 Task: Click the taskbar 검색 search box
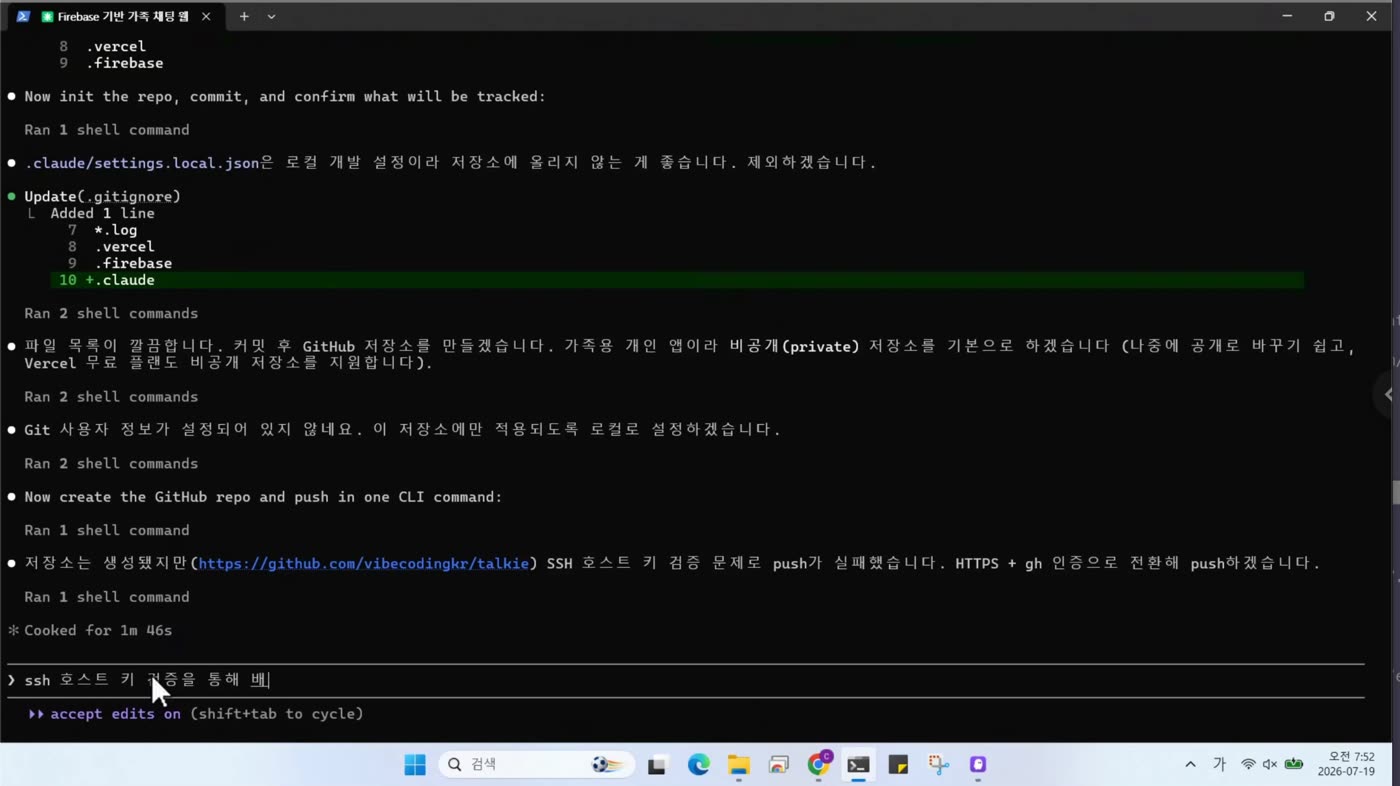pyautogui.click(x=537, y=765)
